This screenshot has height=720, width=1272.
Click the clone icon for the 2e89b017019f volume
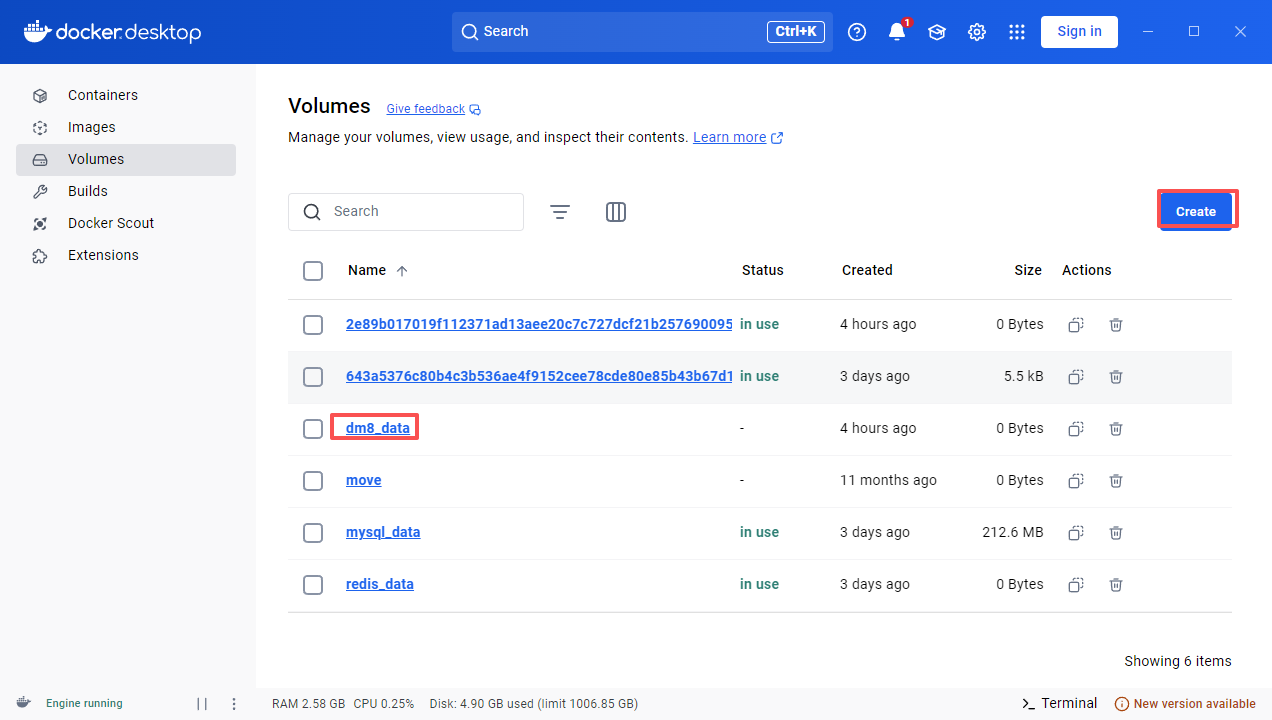(1076, 324)
